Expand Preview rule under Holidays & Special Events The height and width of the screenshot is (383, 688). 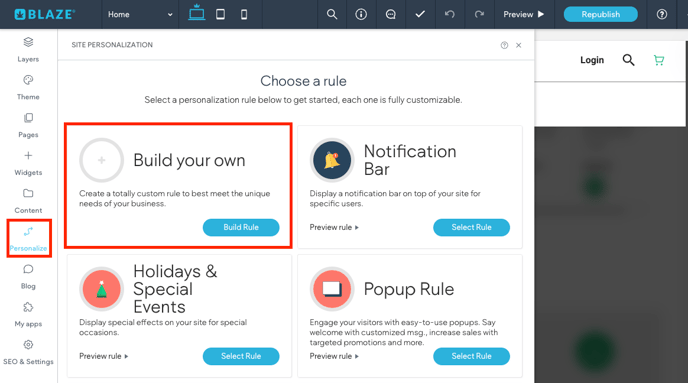pos(104,356)
